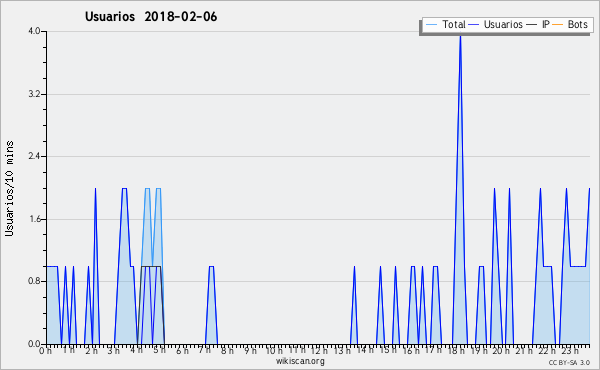Click the y-axis value '0.8'
Image resolution: width=600 pixels, height=370 pixels.
point(34,281)
